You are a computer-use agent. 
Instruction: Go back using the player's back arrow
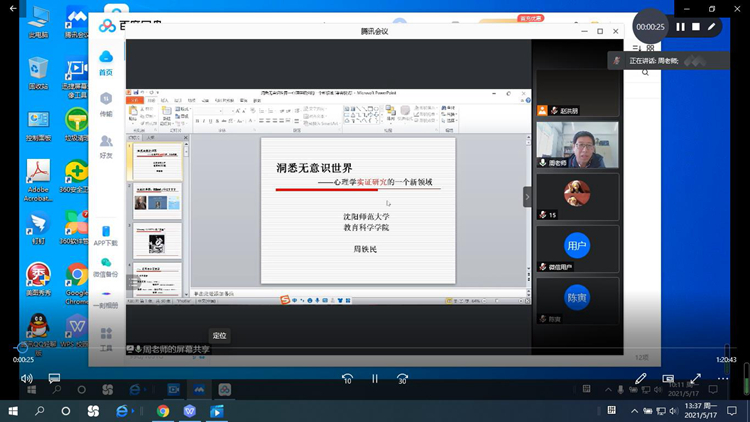click(x=13, y=8)
